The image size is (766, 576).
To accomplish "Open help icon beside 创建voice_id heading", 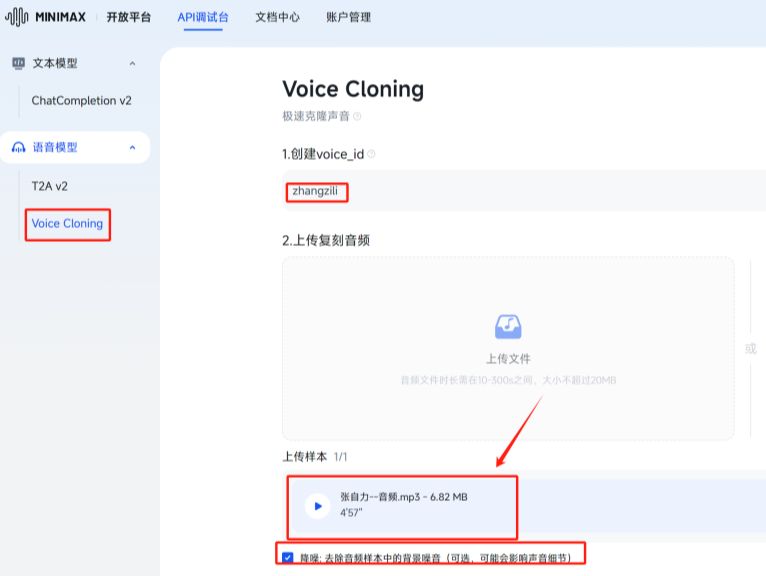I will click(x=371, y=154).
